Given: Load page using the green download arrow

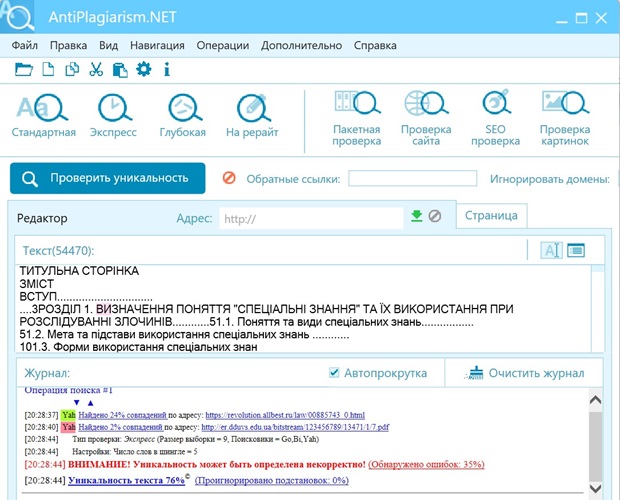Looking at the screenshot, I should tap(417, 216).
